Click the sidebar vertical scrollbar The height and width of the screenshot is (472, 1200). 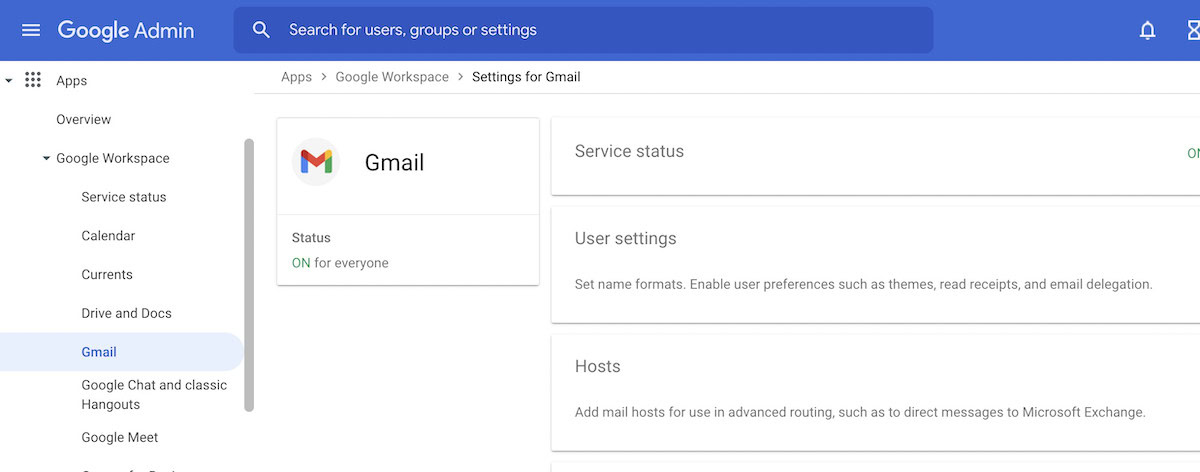tap(249, 275)
